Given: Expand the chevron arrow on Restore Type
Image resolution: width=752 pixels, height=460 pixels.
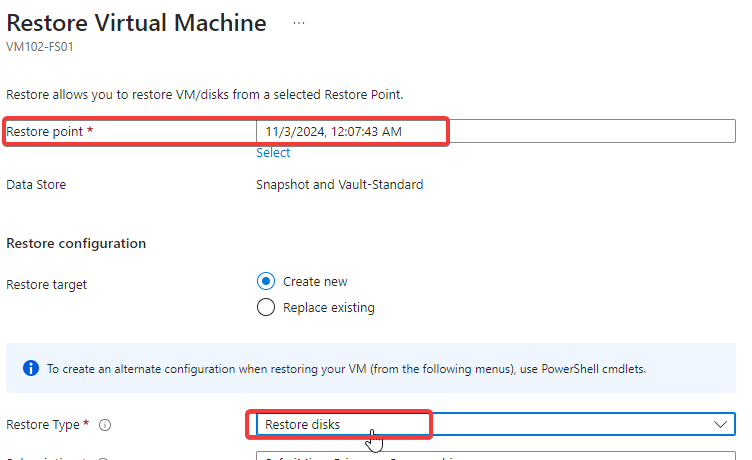Looking at the screenshot, I should pyautogui.click(x=720, y=425).
